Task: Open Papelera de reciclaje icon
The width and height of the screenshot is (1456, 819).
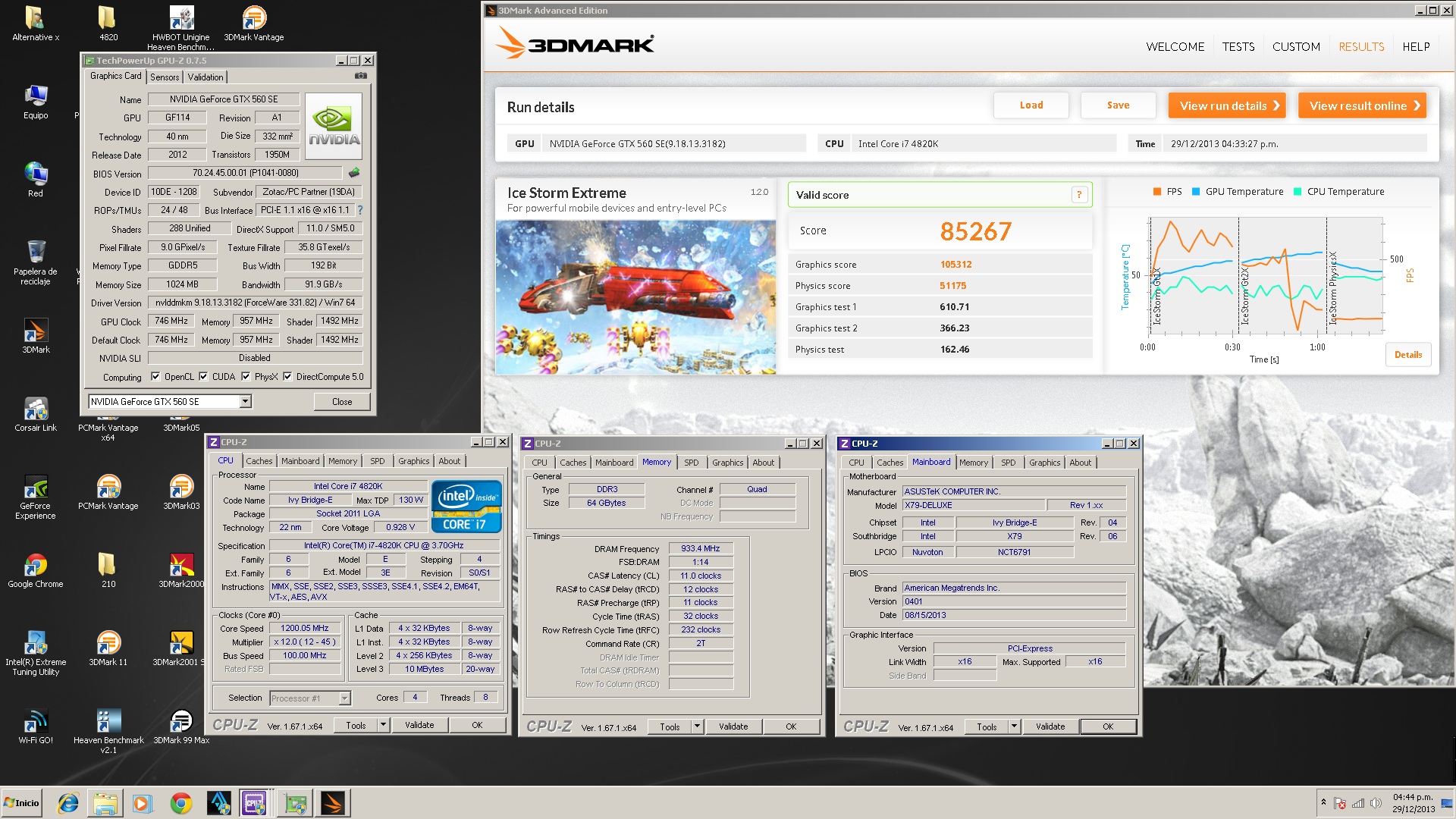Action: point(36,262)
